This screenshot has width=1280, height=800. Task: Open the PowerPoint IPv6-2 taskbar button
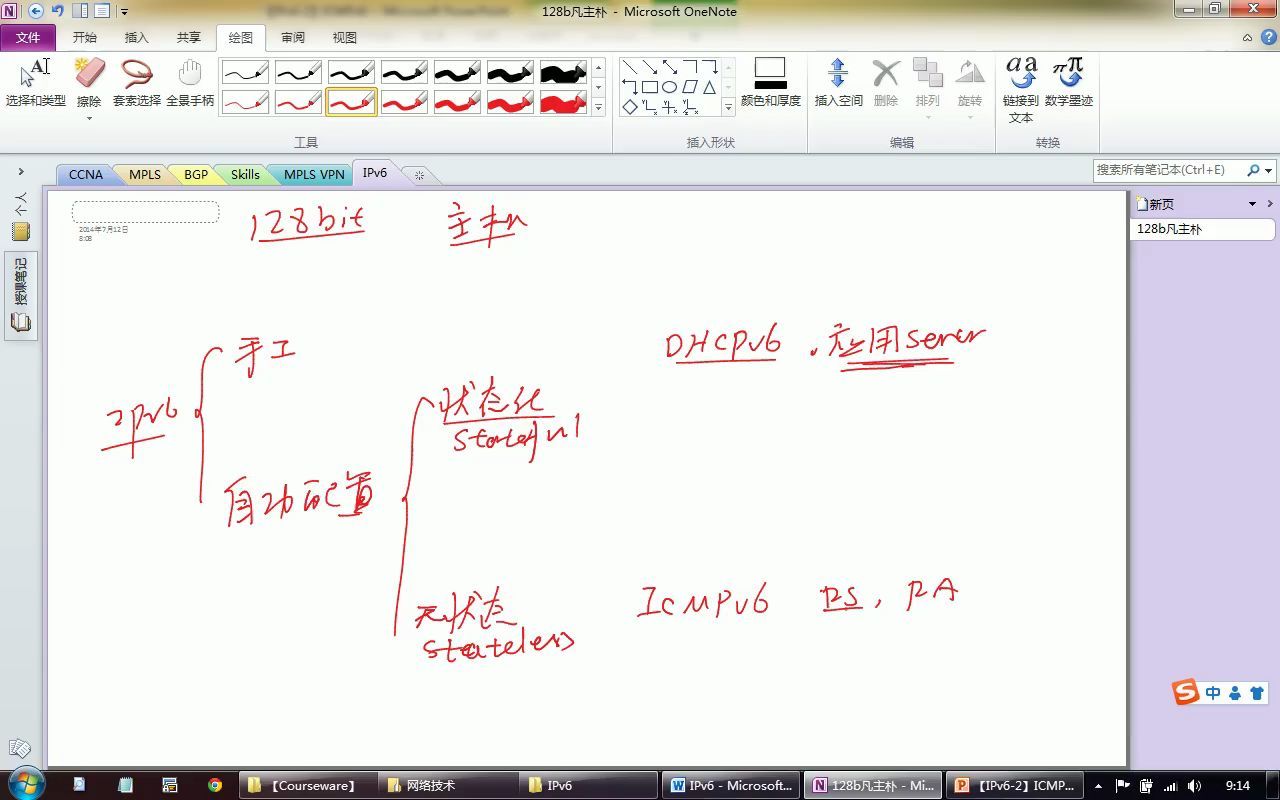[1016, 785]
